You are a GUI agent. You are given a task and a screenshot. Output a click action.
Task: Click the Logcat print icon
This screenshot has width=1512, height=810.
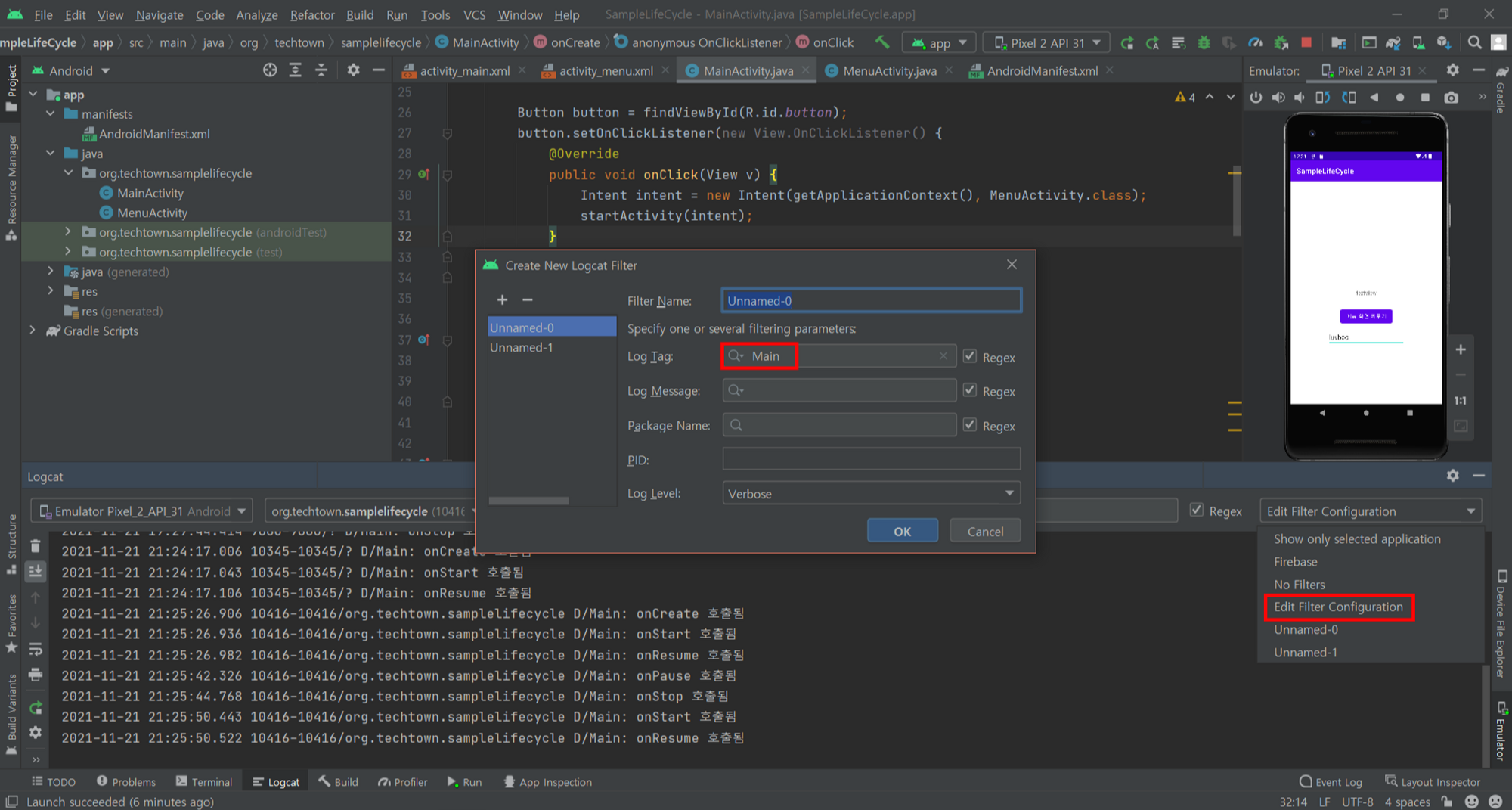click(36, 675)
